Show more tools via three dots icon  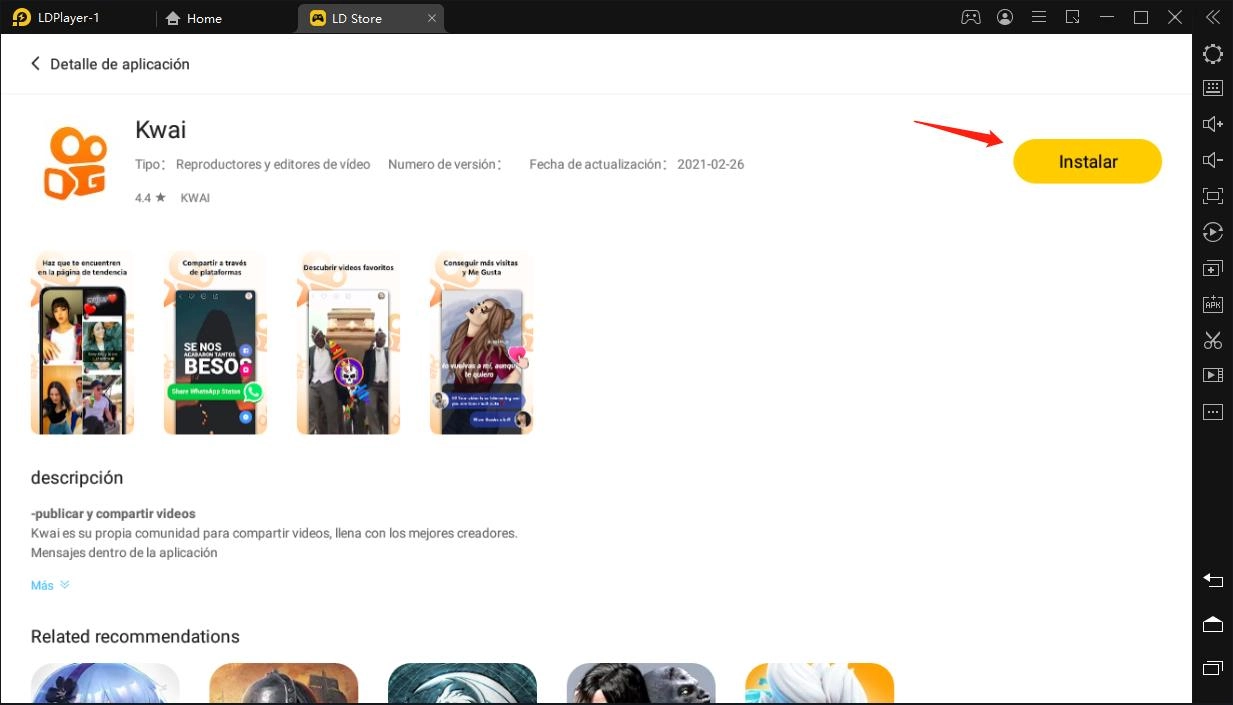[x=1213, y=411]
